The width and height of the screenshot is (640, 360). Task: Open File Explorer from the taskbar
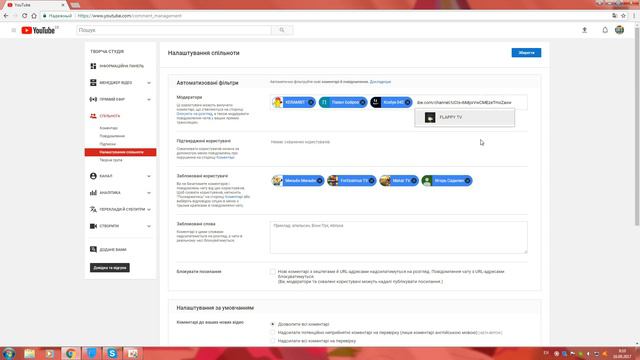click(29, 353)
